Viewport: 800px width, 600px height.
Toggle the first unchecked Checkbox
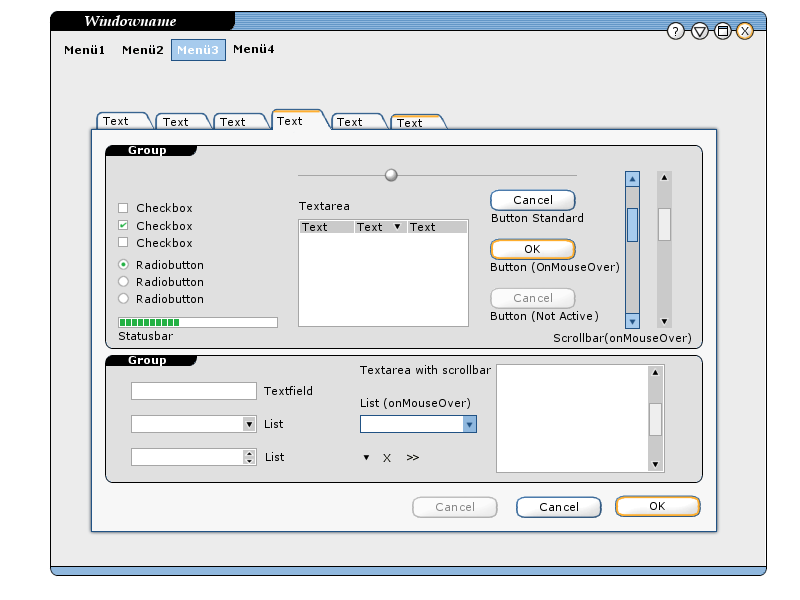click(123, 208)
